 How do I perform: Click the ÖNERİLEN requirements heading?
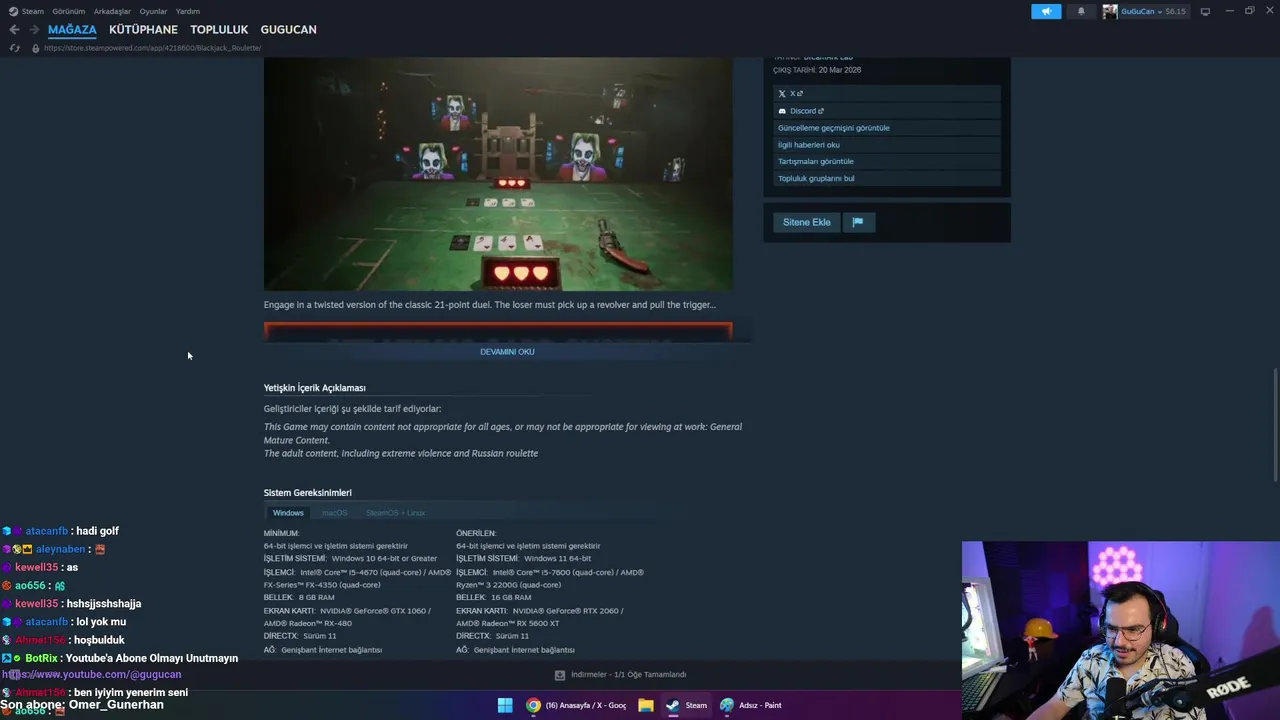(x=476, y=533)
